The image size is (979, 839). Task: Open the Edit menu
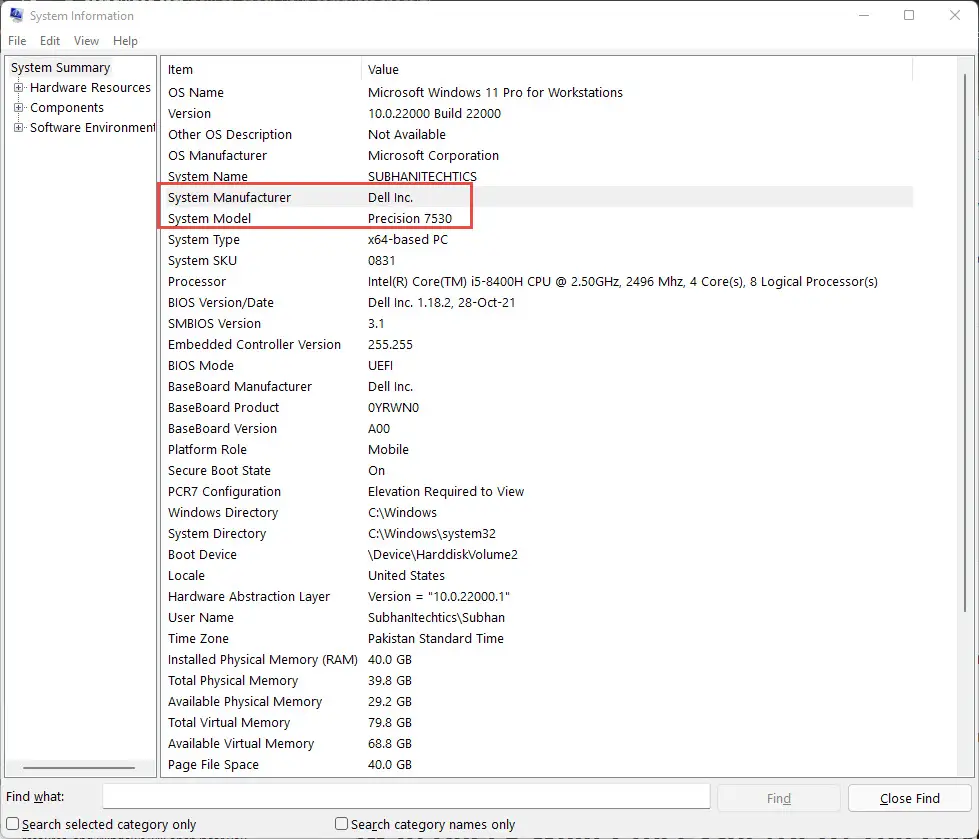click(x=50, y=41)
